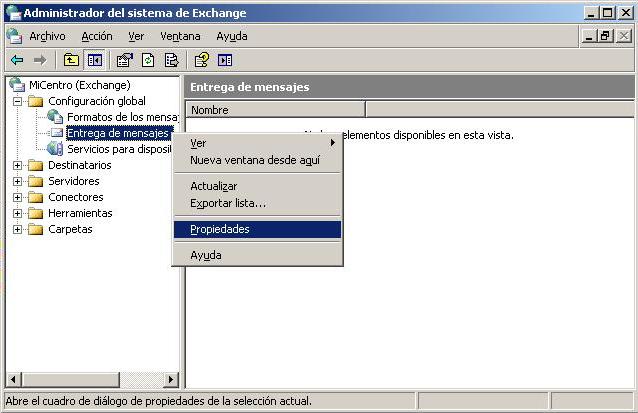Select Actualizar in the context menu
The image size is (638, 413).
click(213, 186)
